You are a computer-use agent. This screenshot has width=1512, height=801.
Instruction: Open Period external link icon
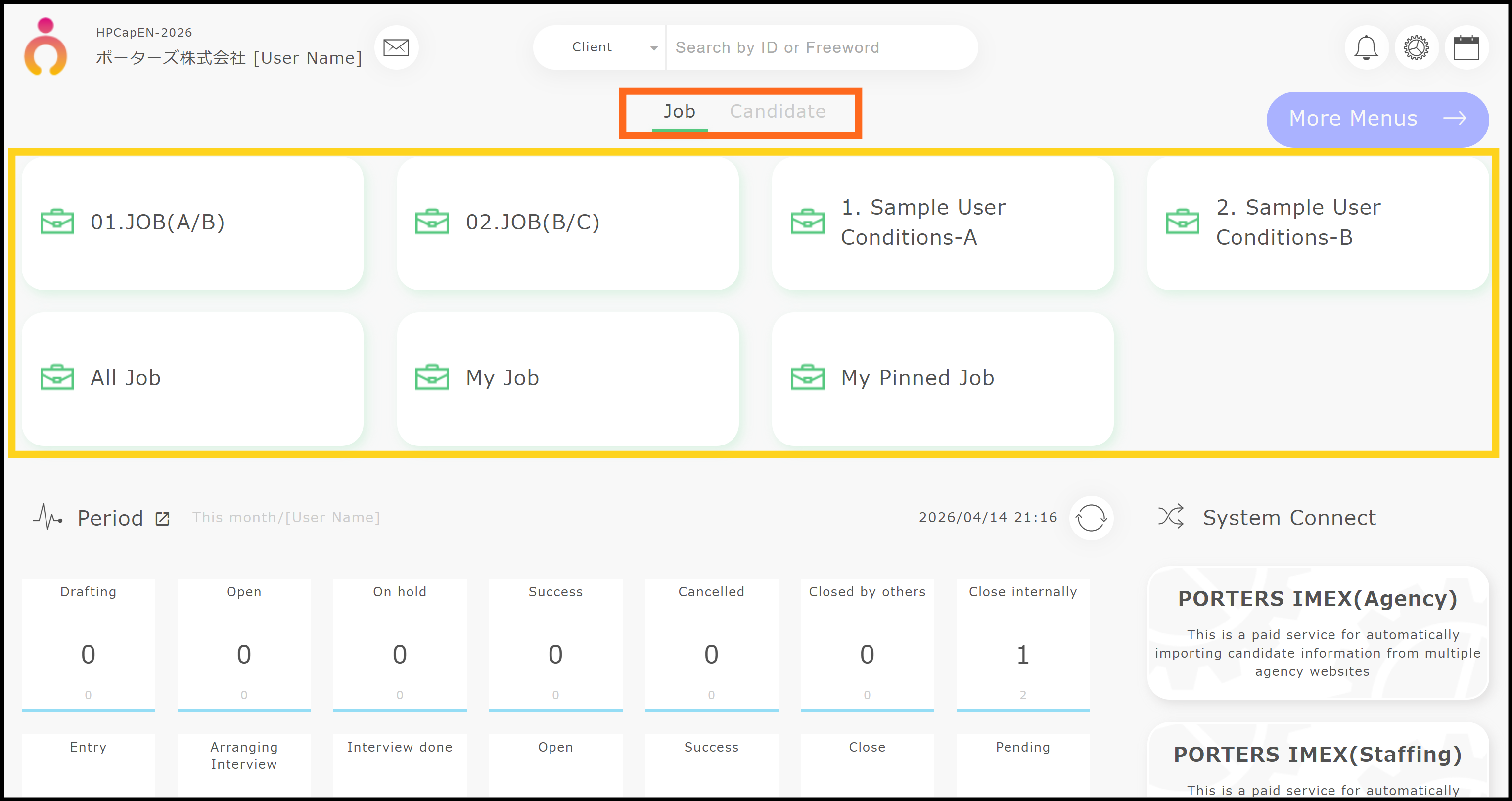click(163, 519)
